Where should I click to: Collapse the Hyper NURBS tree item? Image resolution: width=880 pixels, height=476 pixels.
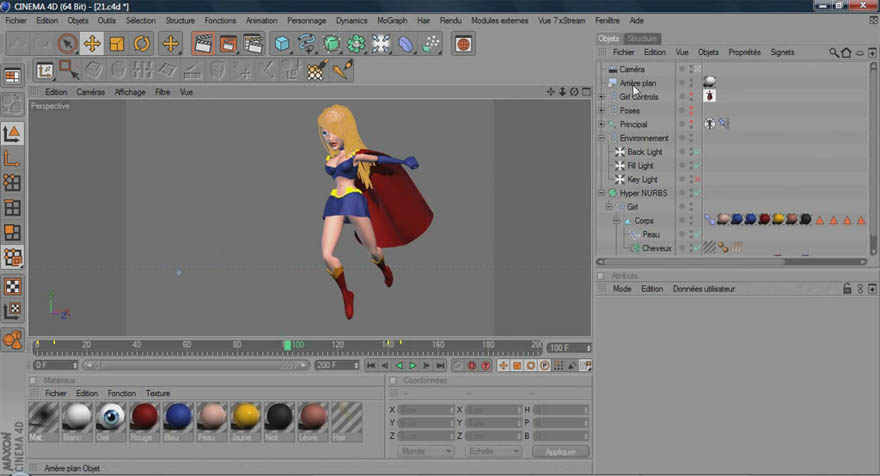pos(602,193)
